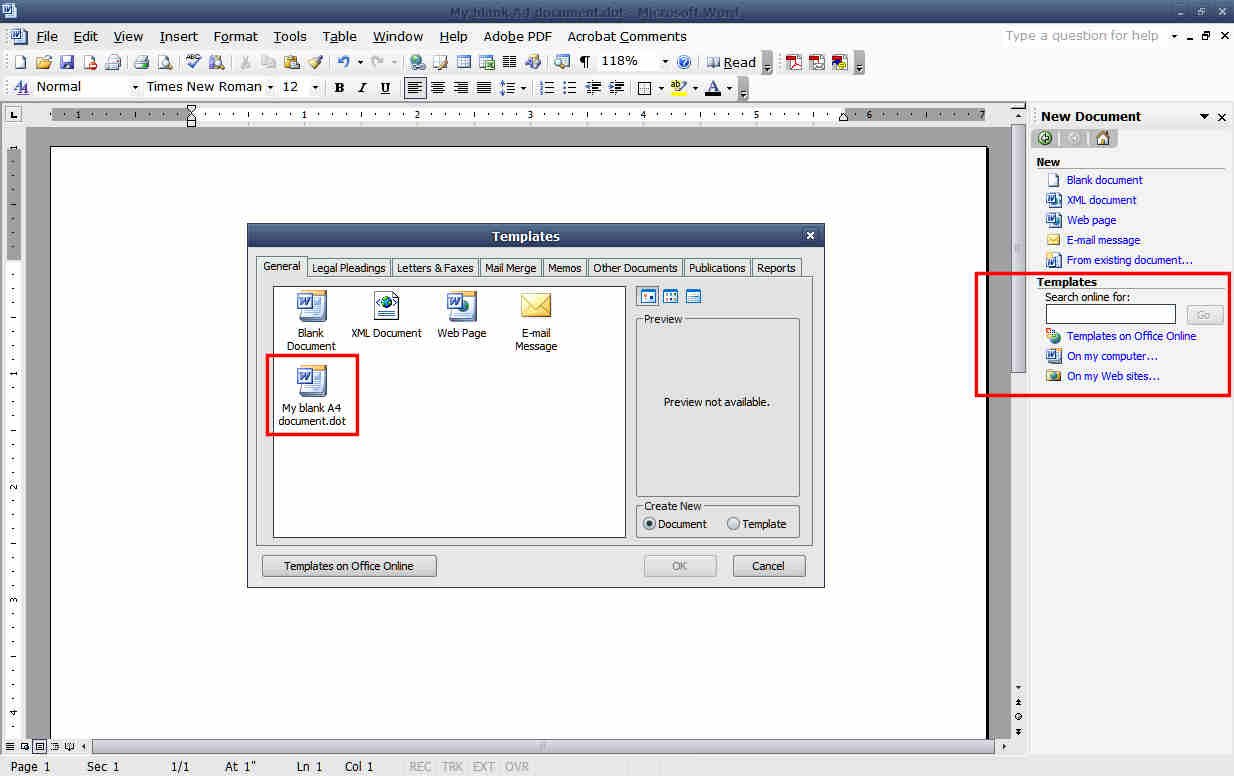The height and width of the screenshot is (776, 1234).
Task: Click the Bold formatting icon
Action: pyautogui.click(x=339, y=88)
